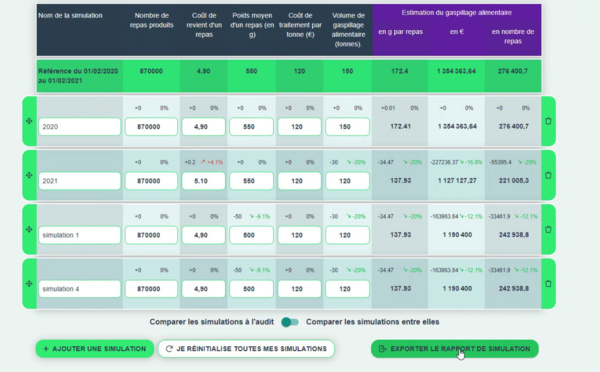Click move handle of 2021 row
Screen dimensions: 600x372
pyautogui.click(x=29, y=176)
